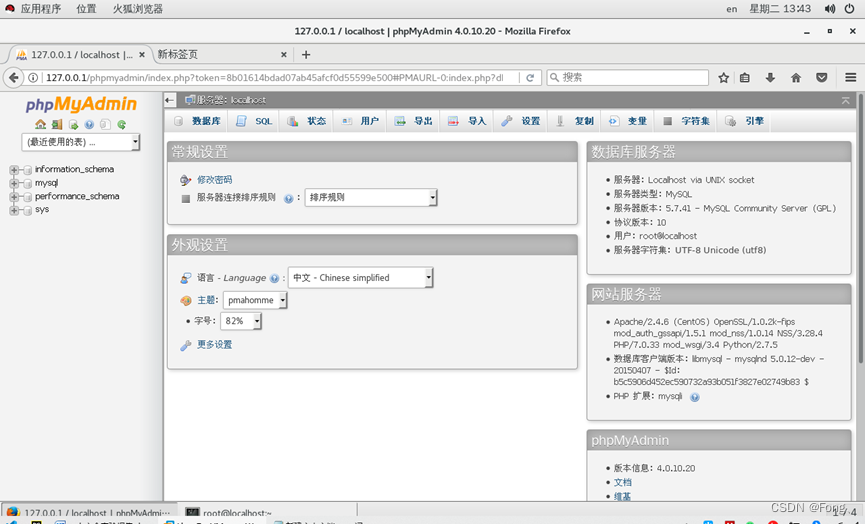Click help icon next to 服务器连接排序规则
The height and width of the screenshot is (524, 865).
[289, 199]
